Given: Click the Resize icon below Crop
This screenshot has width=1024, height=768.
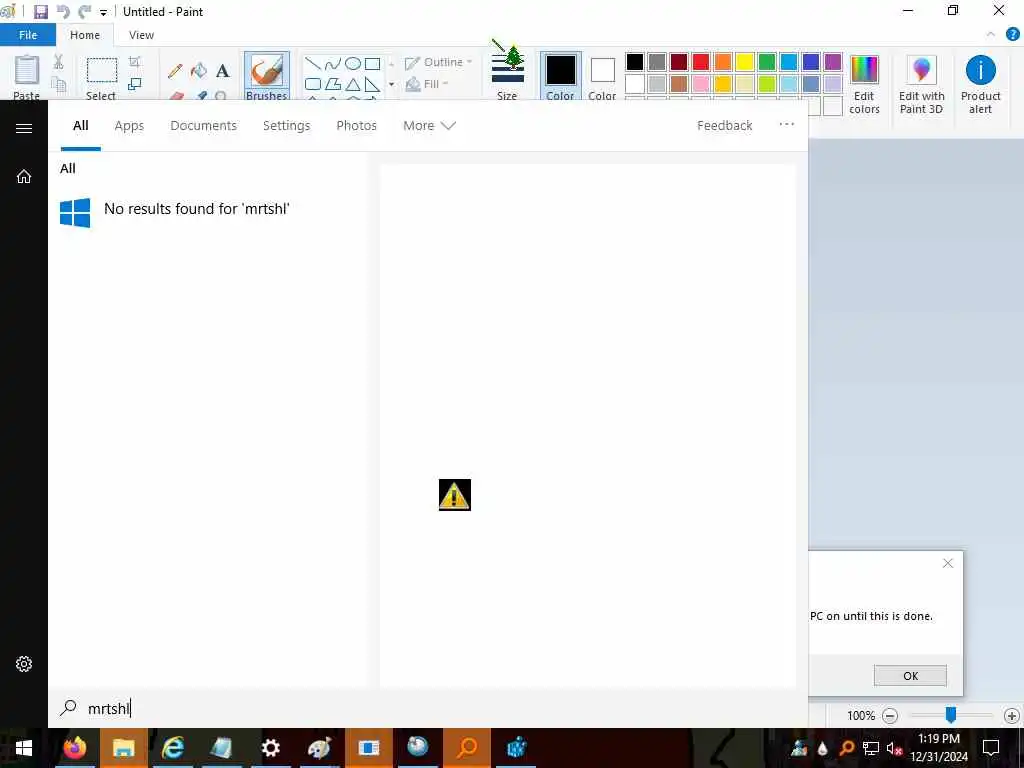Looking at the screenshot, I should tap(135, 84).
